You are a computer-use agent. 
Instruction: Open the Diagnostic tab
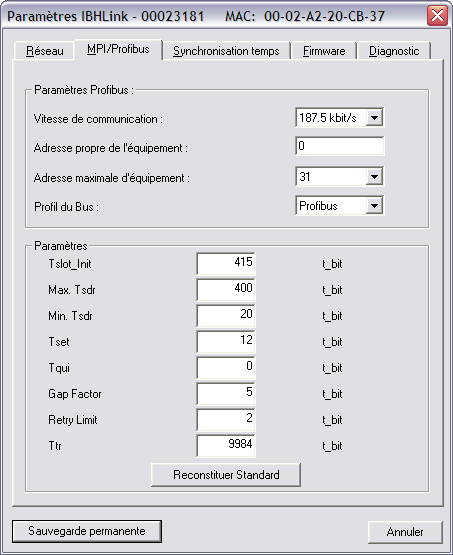click(x=394, y=51)
